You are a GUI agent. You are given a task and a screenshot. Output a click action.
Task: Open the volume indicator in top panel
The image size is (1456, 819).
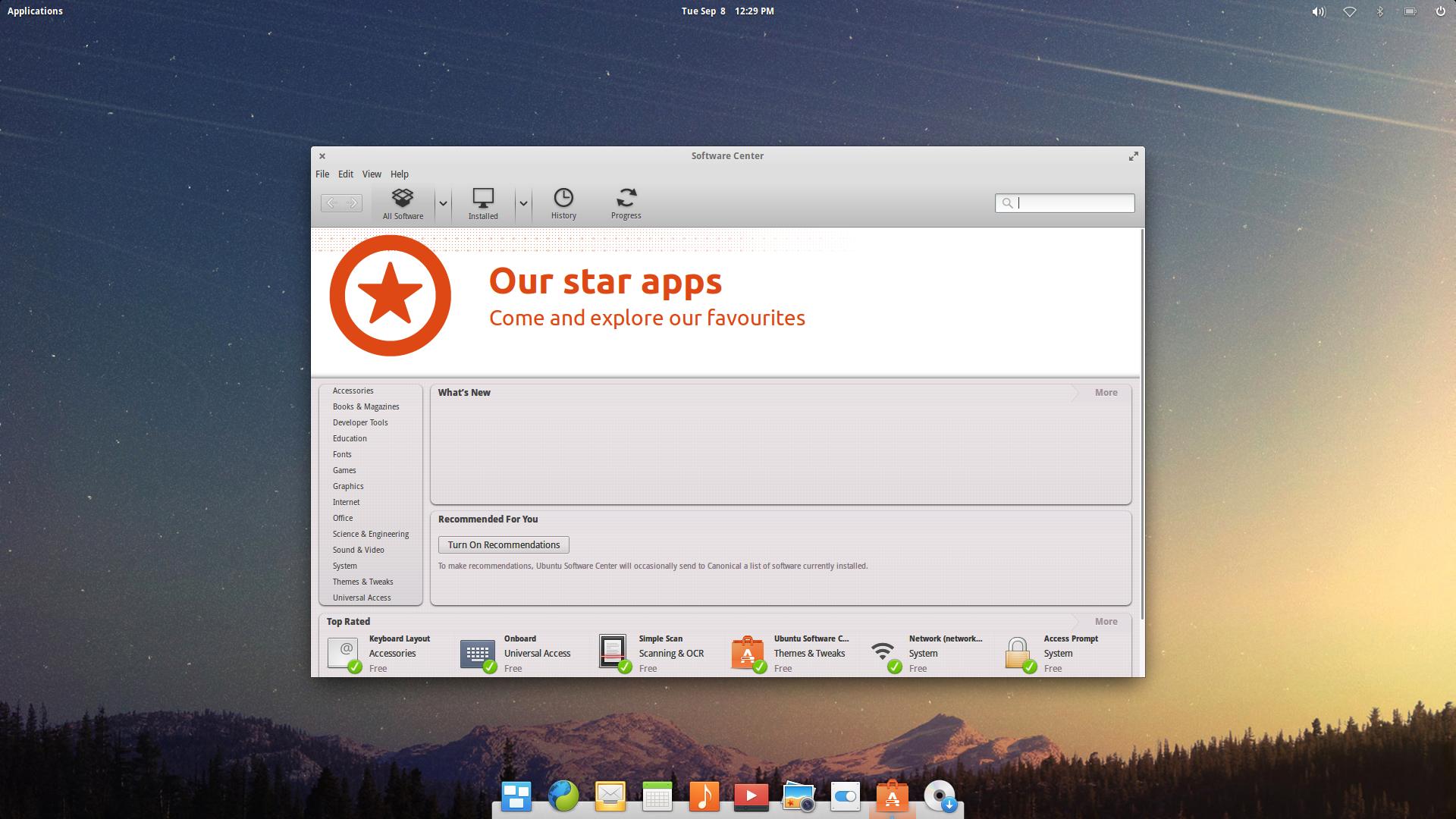click(1319, 11)
